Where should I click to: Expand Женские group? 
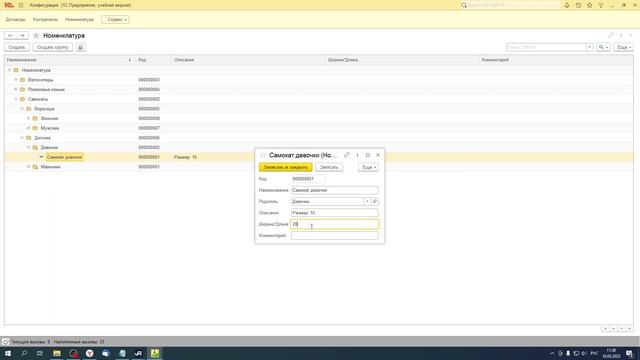point(29,118)
